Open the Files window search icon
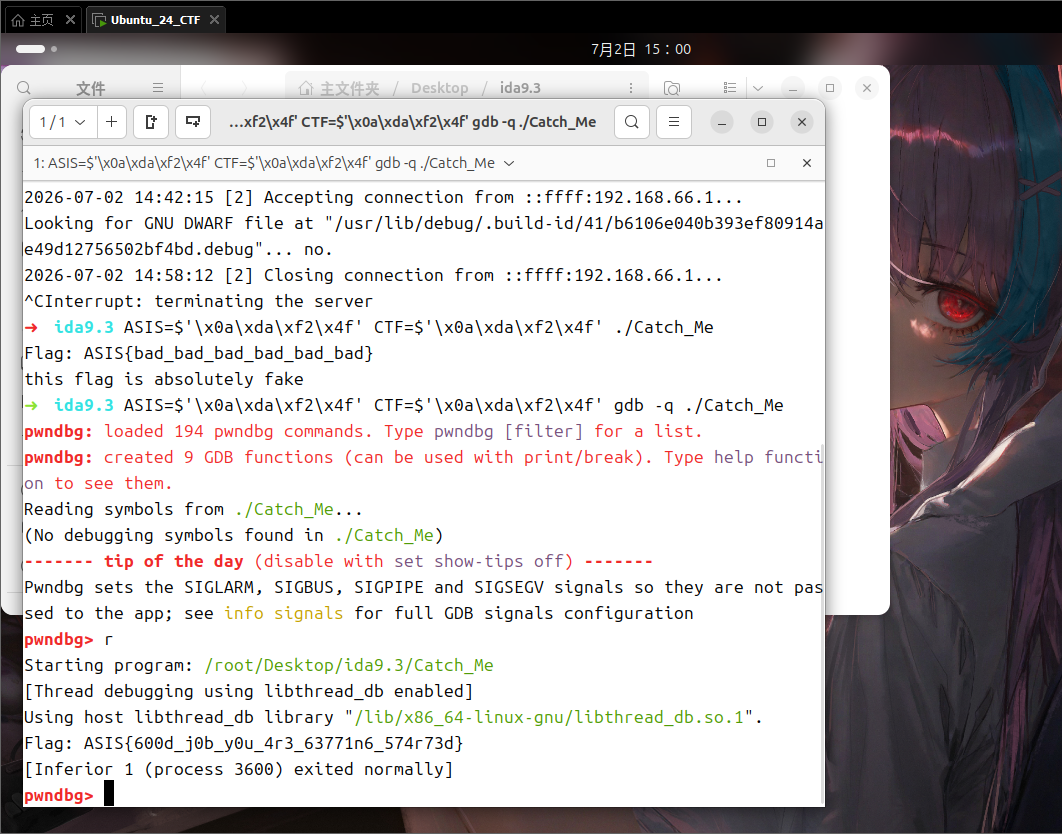 coord(24,88)
